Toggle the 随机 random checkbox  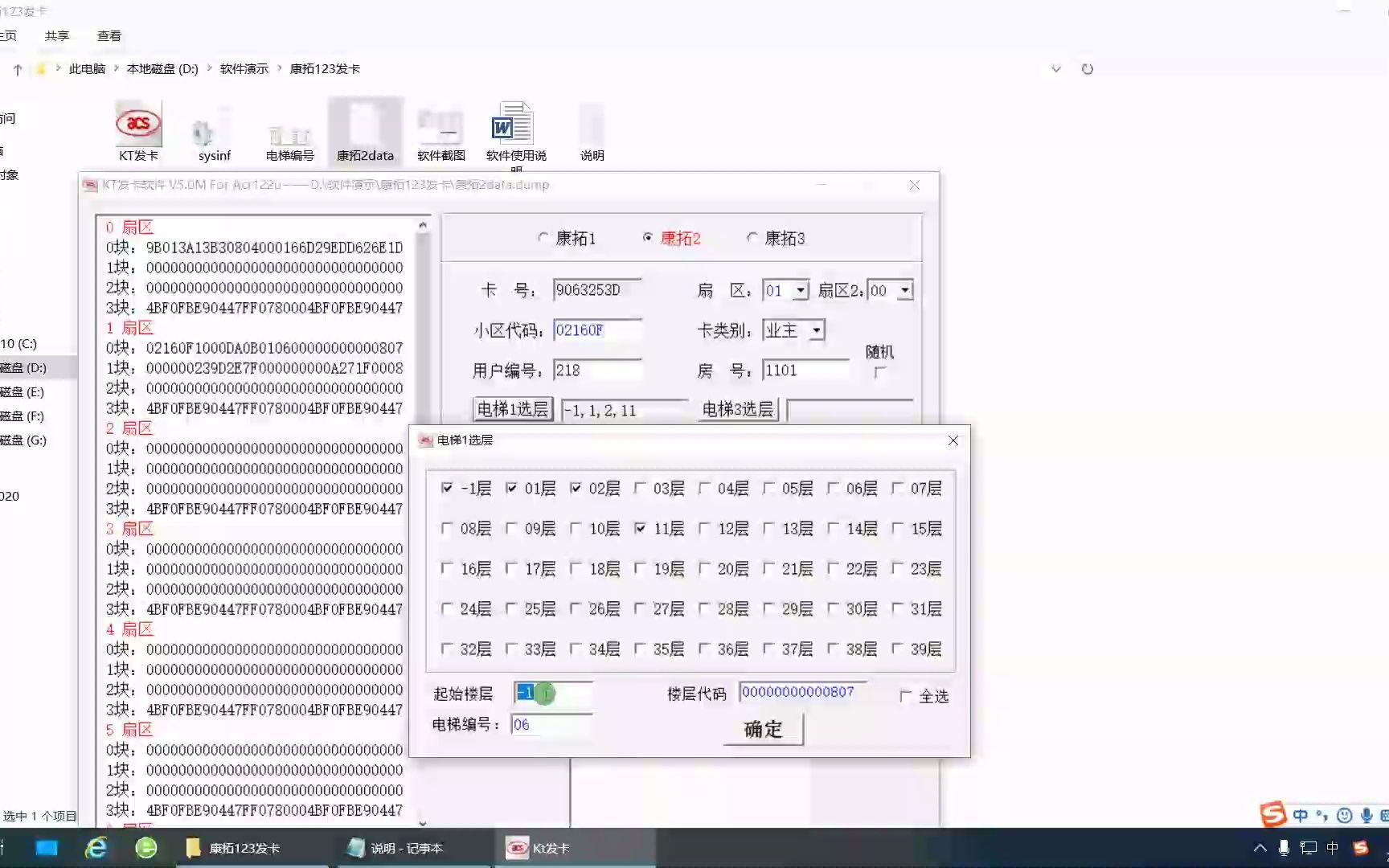point(880,372)
